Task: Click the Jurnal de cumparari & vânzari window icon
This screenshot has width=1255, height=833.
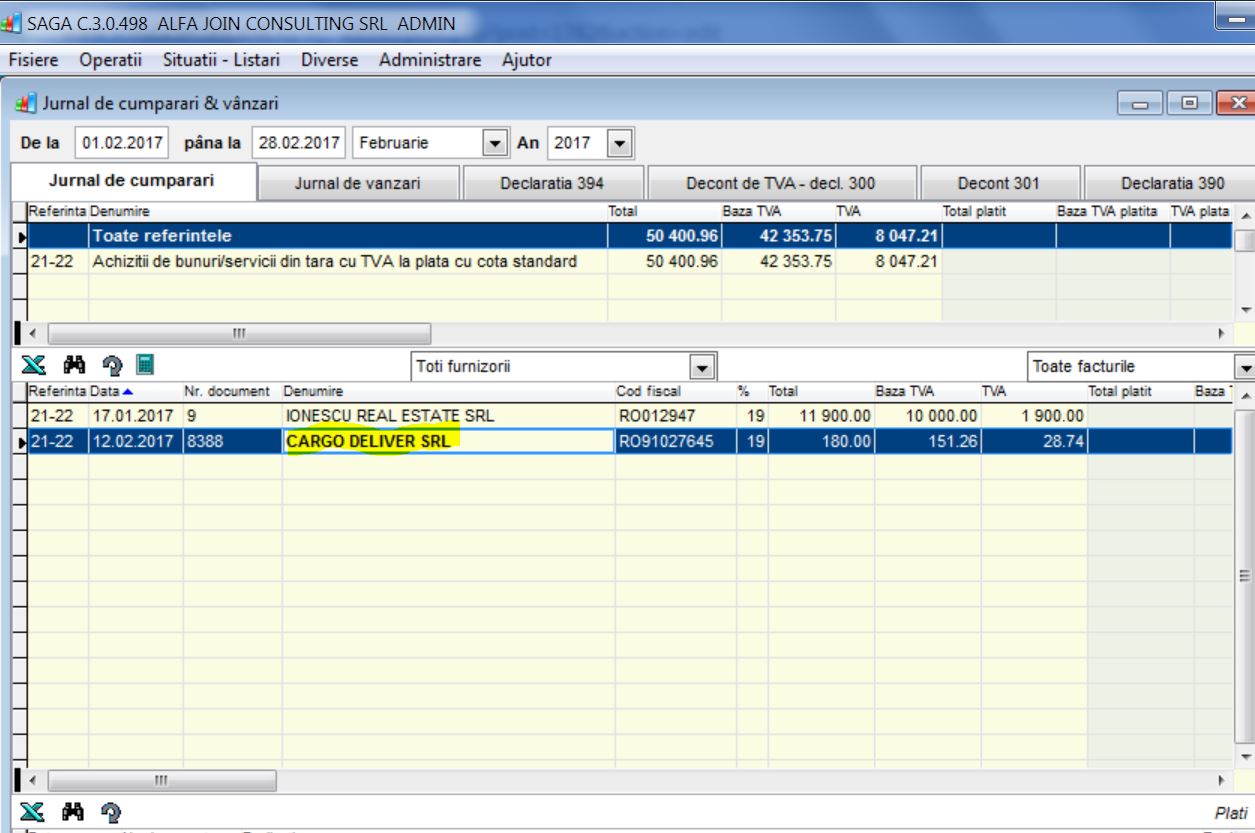Action: [x=28, y=103]
